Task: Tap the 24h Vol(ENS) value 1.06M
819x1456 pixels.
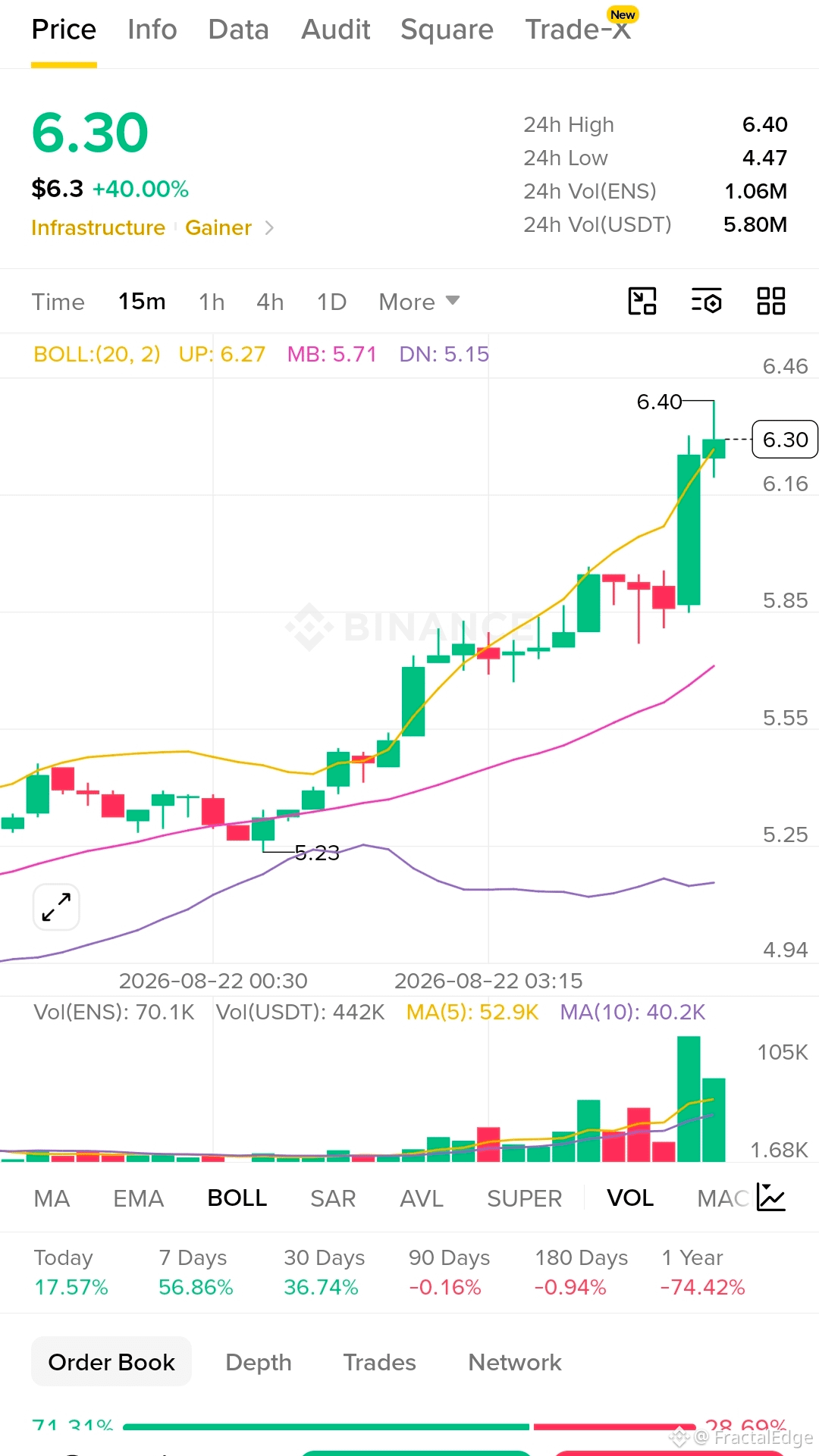Action: (755, 191)
